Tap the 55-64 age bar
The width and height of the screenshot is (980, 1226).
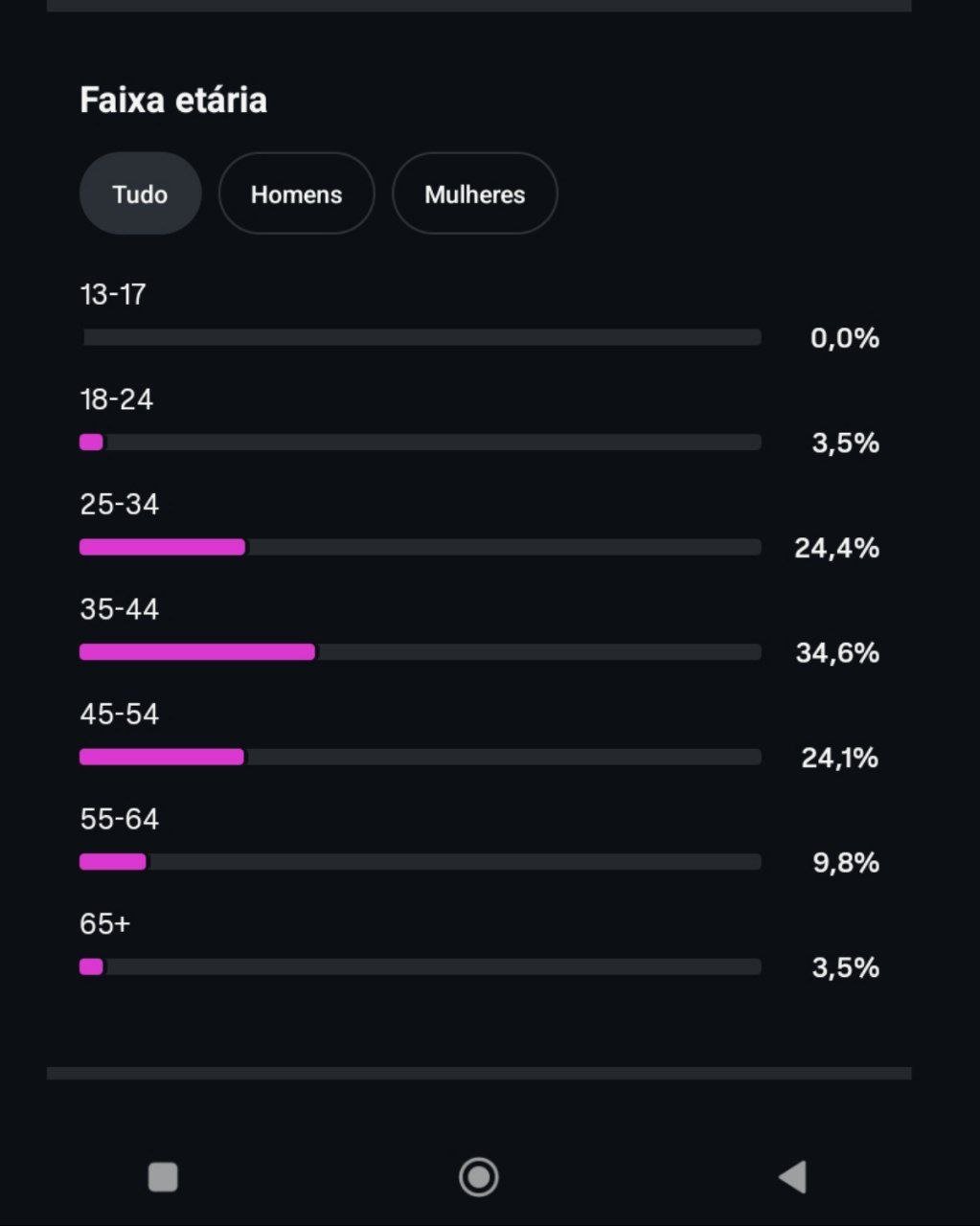click(x=113, y=862)
